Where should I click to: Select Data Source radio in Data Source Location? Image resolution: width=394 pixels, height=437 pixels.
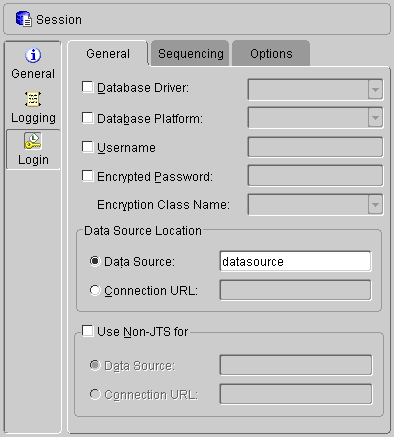click(95, 261)
